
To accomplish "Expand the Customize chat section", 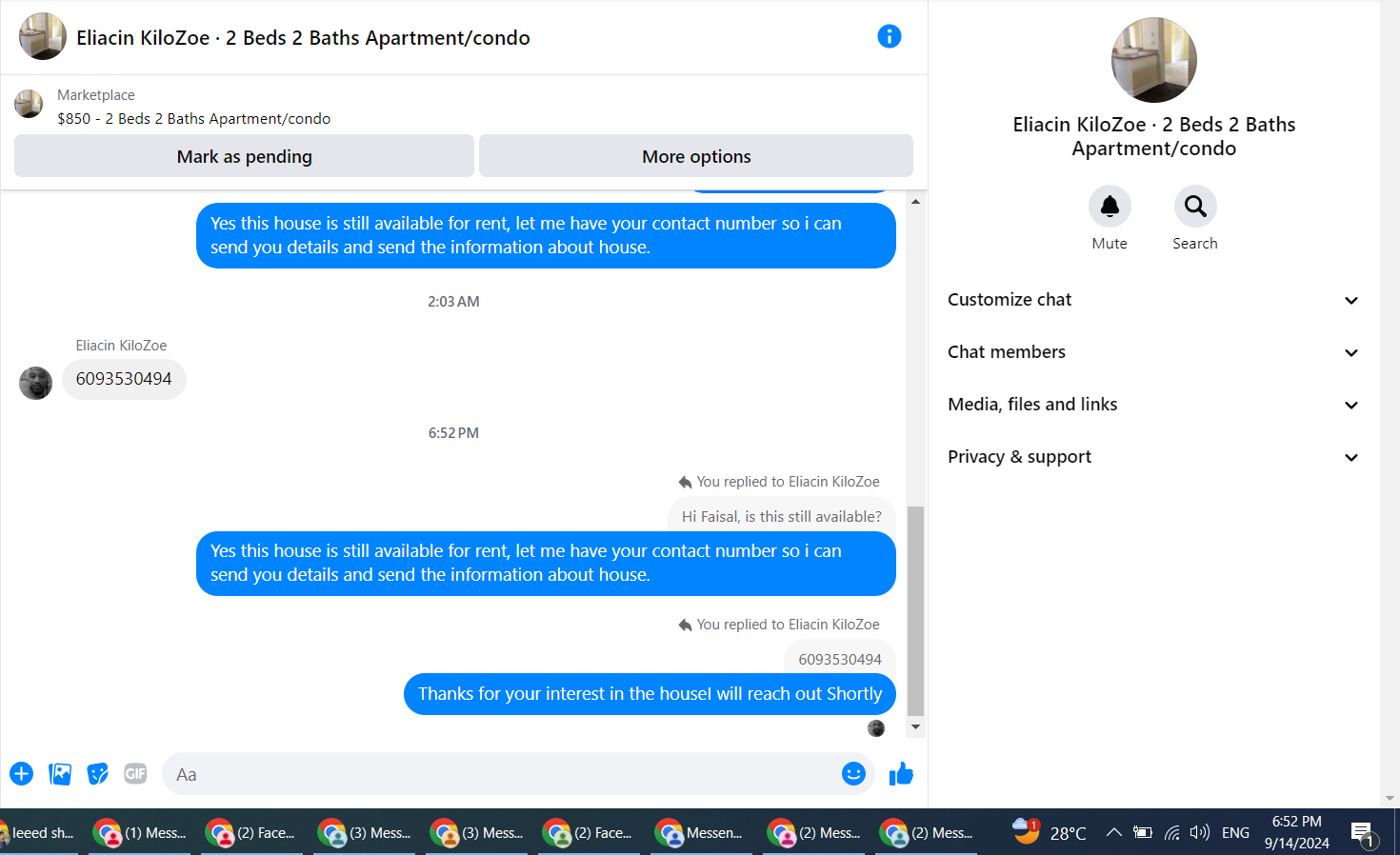I will [x=1153, y=300].
